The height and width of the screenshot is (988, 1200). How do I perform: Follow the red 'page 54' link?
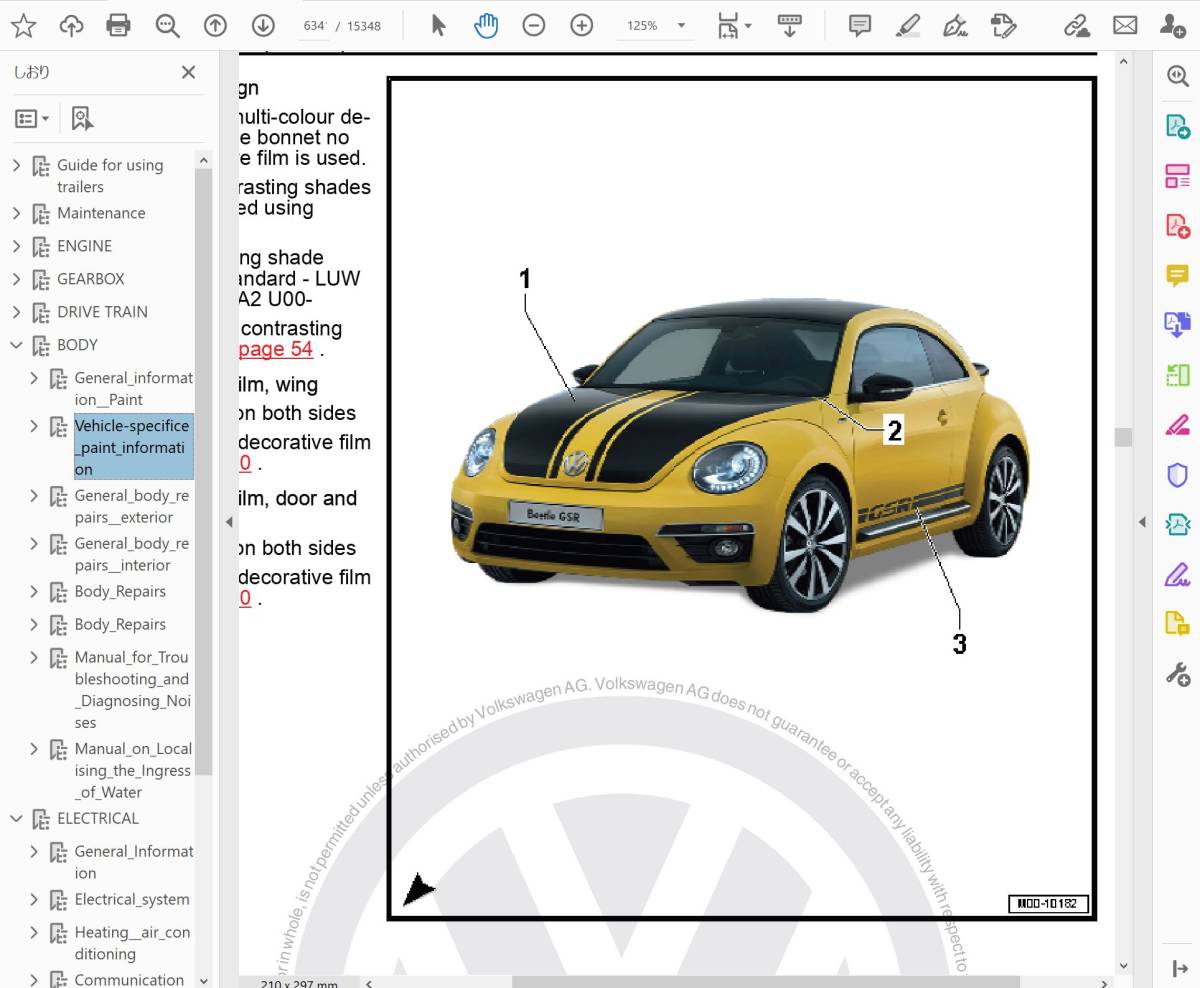point(276,349)
